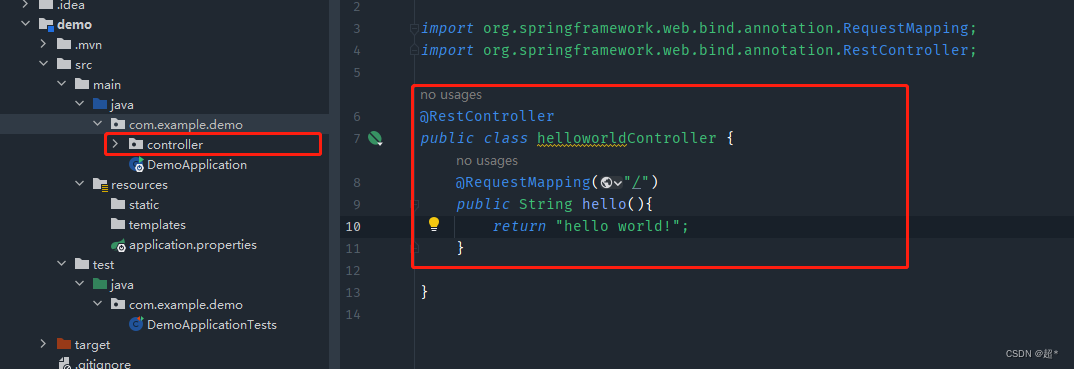
Task: Expand the target folder
Action: coord(43,344)
